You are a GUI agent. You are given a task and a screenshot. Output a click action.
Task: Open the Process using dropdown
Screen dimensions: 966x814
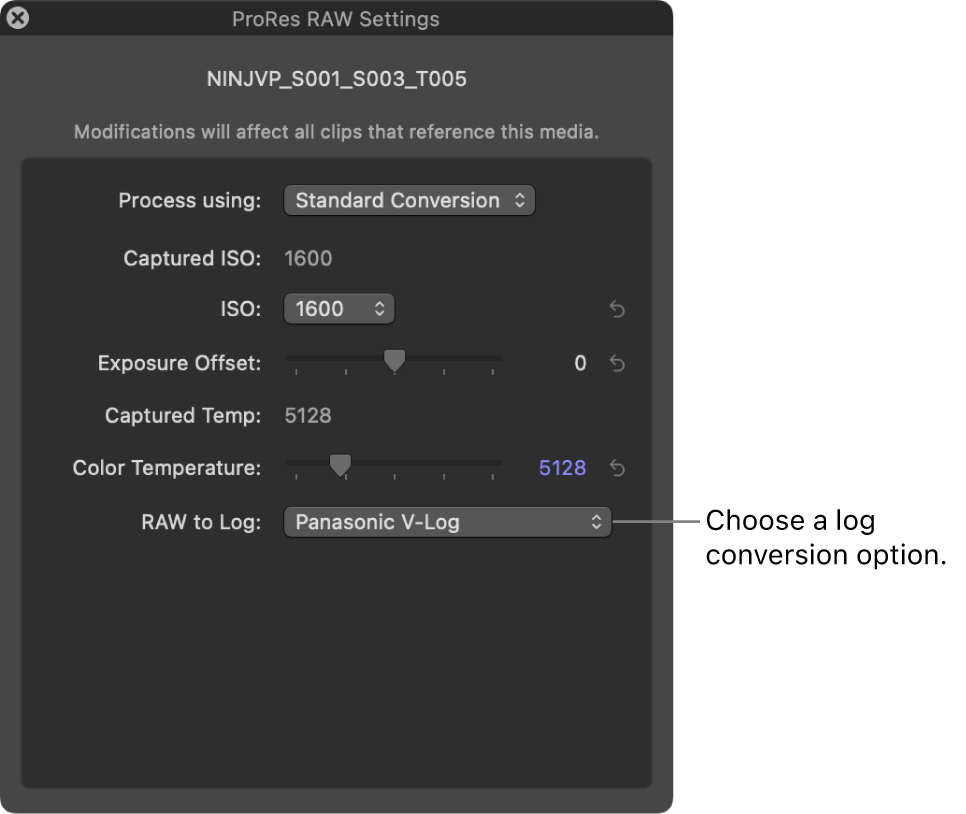(409, 201)
